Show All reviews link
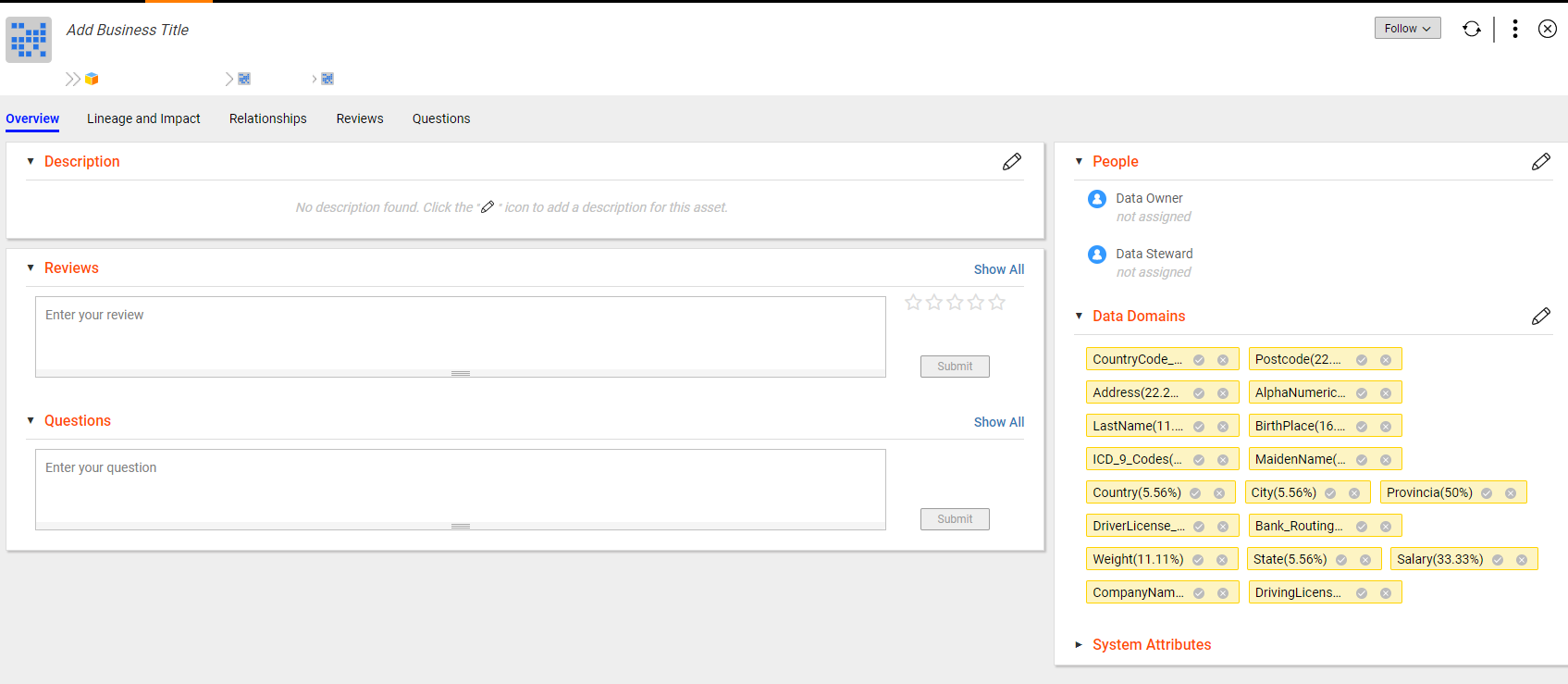Viewport: 1568px width, 684px height. pos(999,269)
